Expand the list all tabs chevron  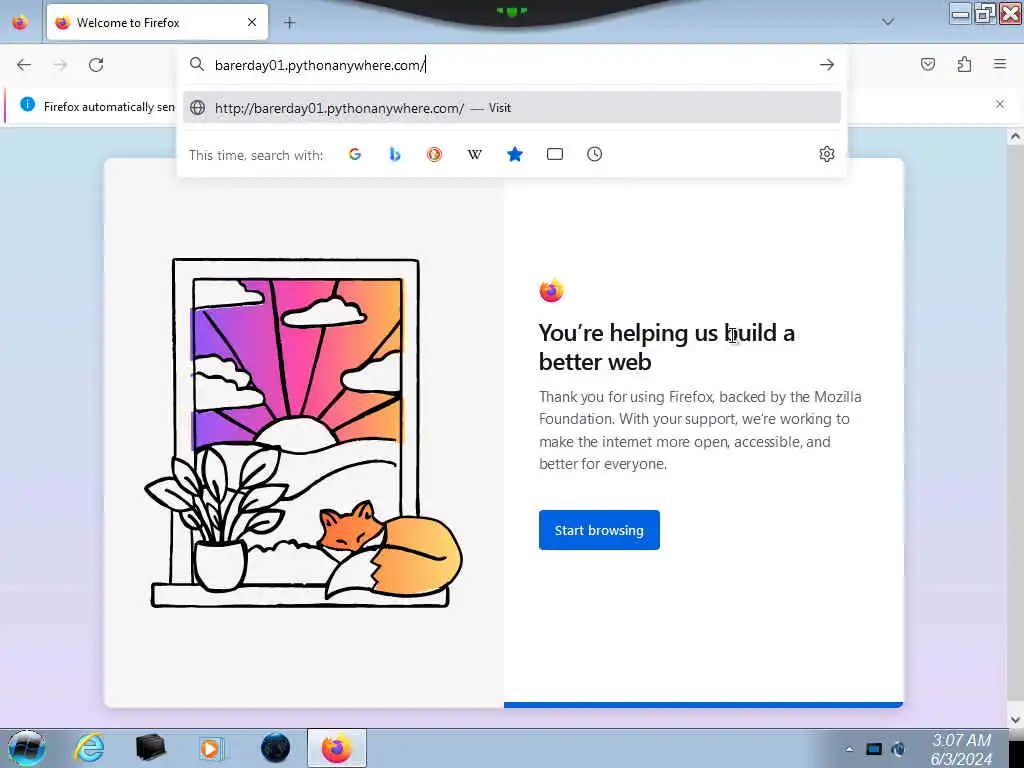click(x=888, y=22)
